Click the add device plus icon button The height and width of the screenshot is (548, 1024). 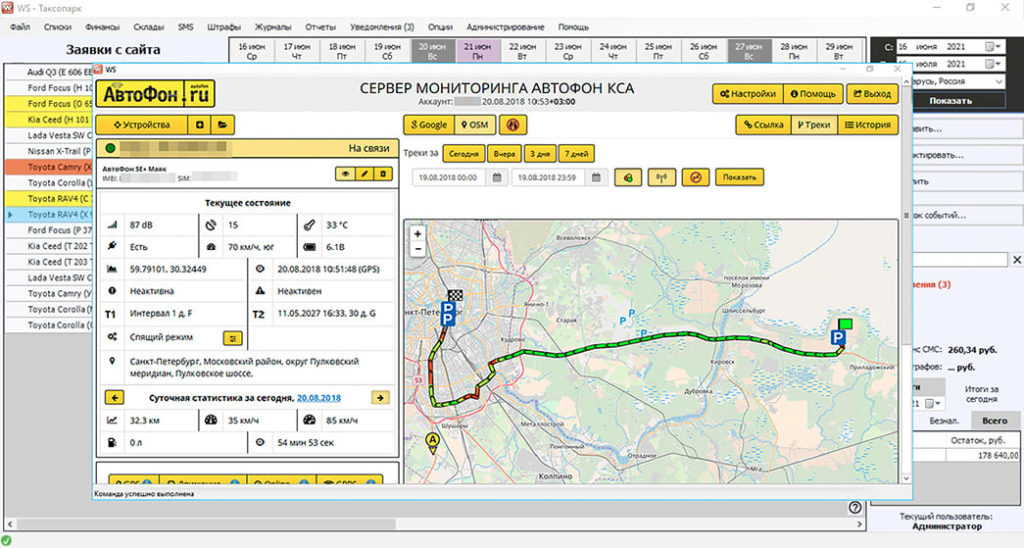click(199, 125)
